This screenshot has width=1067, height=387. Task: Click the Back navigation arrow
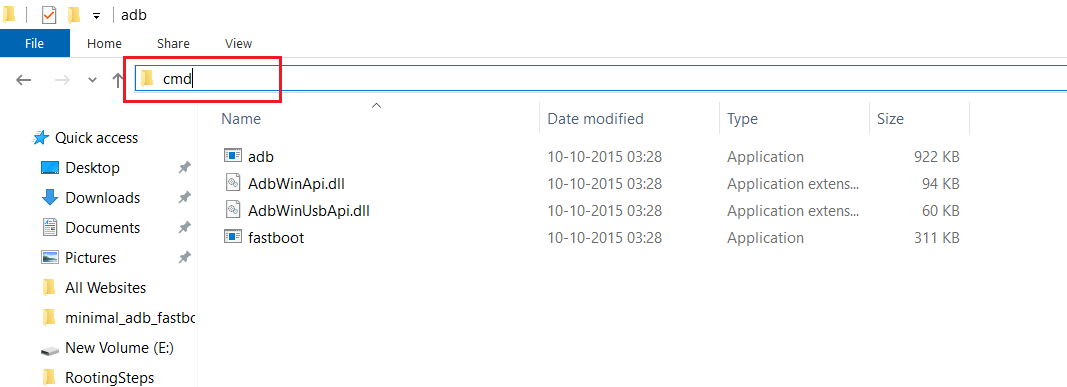[x=24, y=80]
